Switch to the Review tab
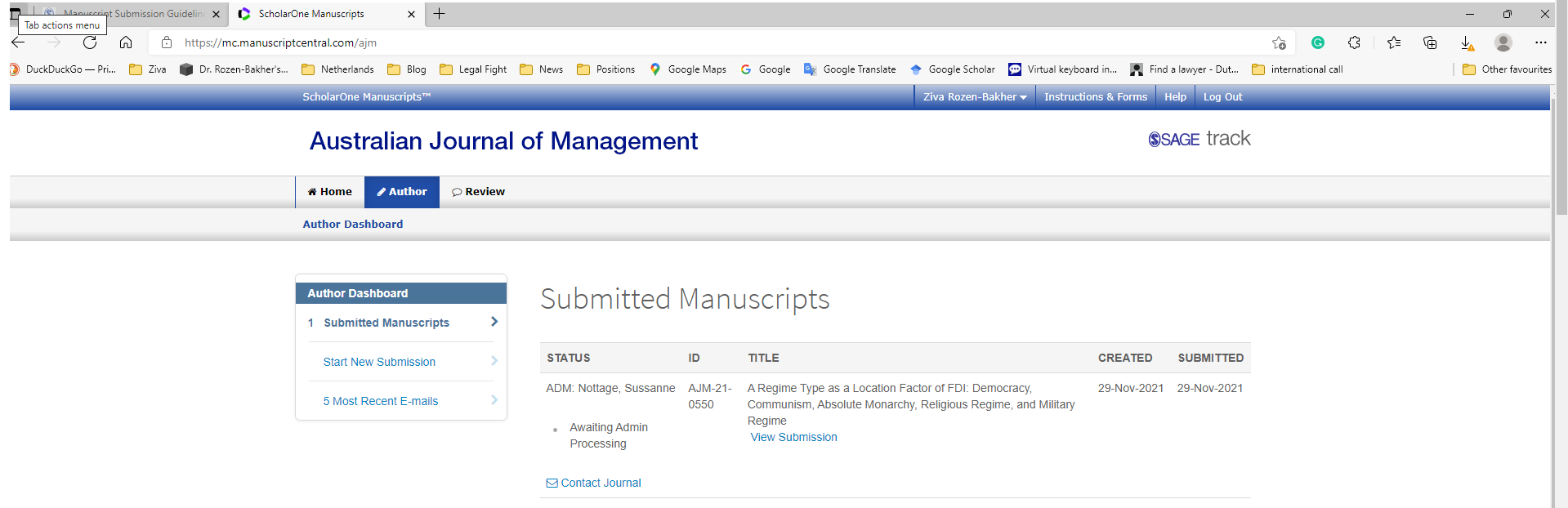The height and width of the screenshot is (508, 1568). pos(479,192)
